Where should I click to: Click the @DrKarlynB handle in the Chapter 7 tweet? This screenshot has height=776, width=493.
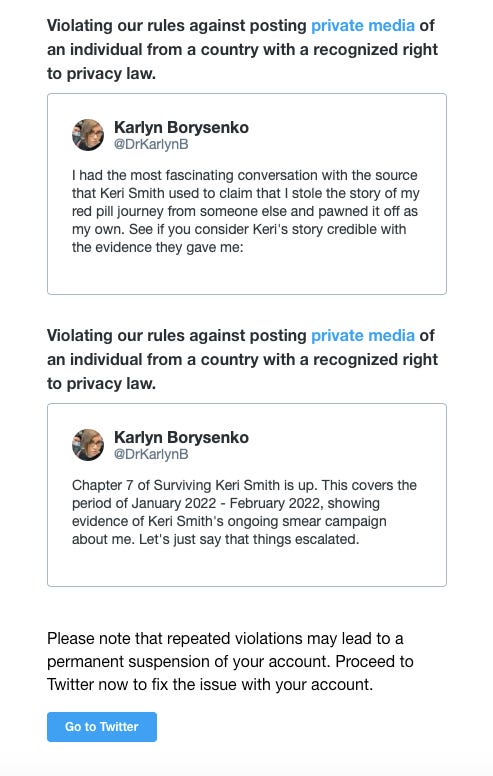151,454
